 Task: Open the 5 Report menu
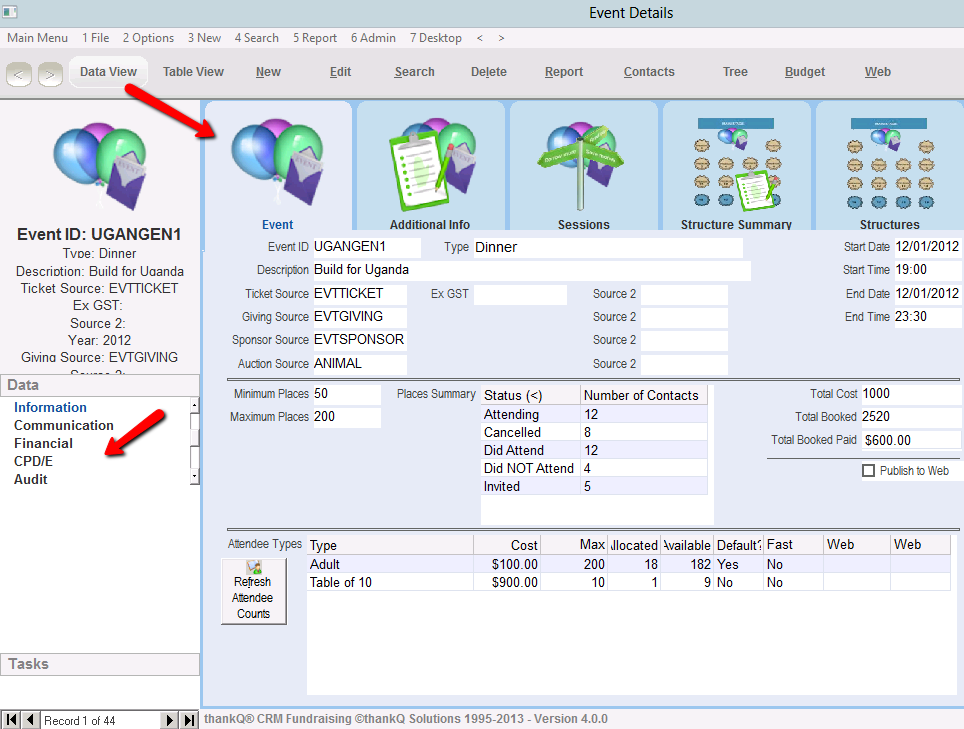[314, 38]
